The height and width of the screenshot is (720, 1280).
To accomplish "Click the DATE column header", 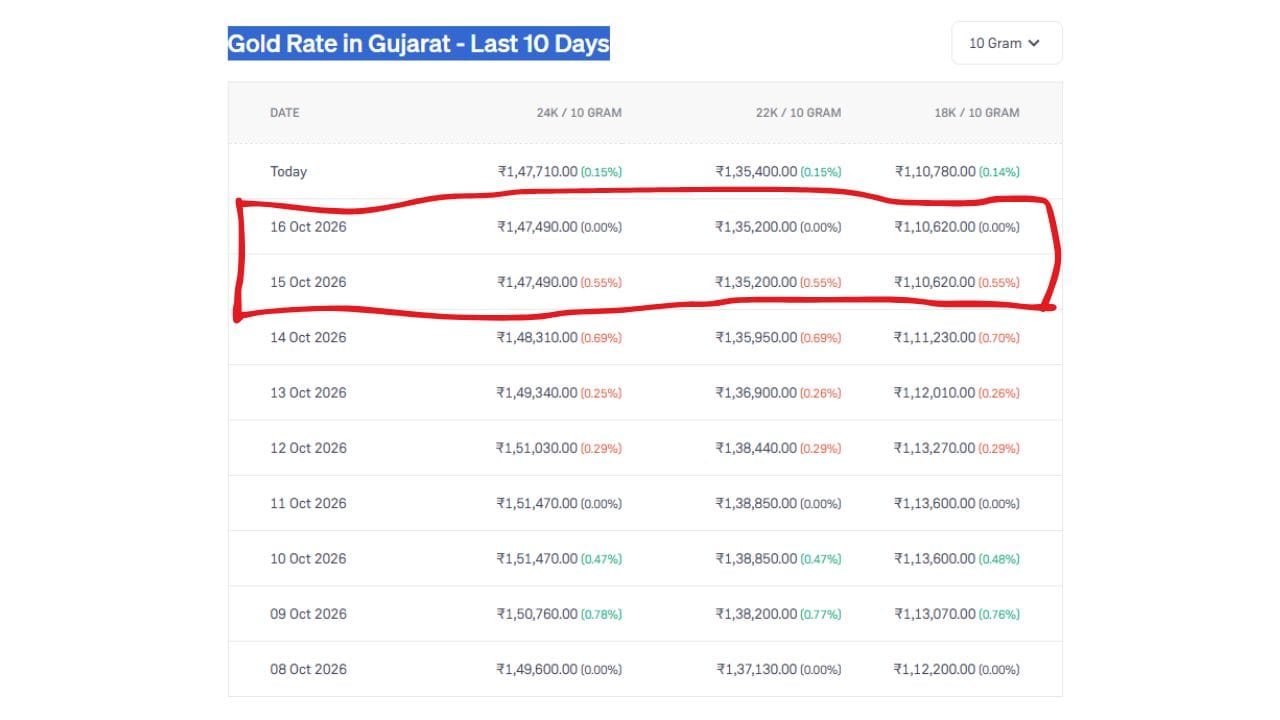I will [x=285, y=113].
